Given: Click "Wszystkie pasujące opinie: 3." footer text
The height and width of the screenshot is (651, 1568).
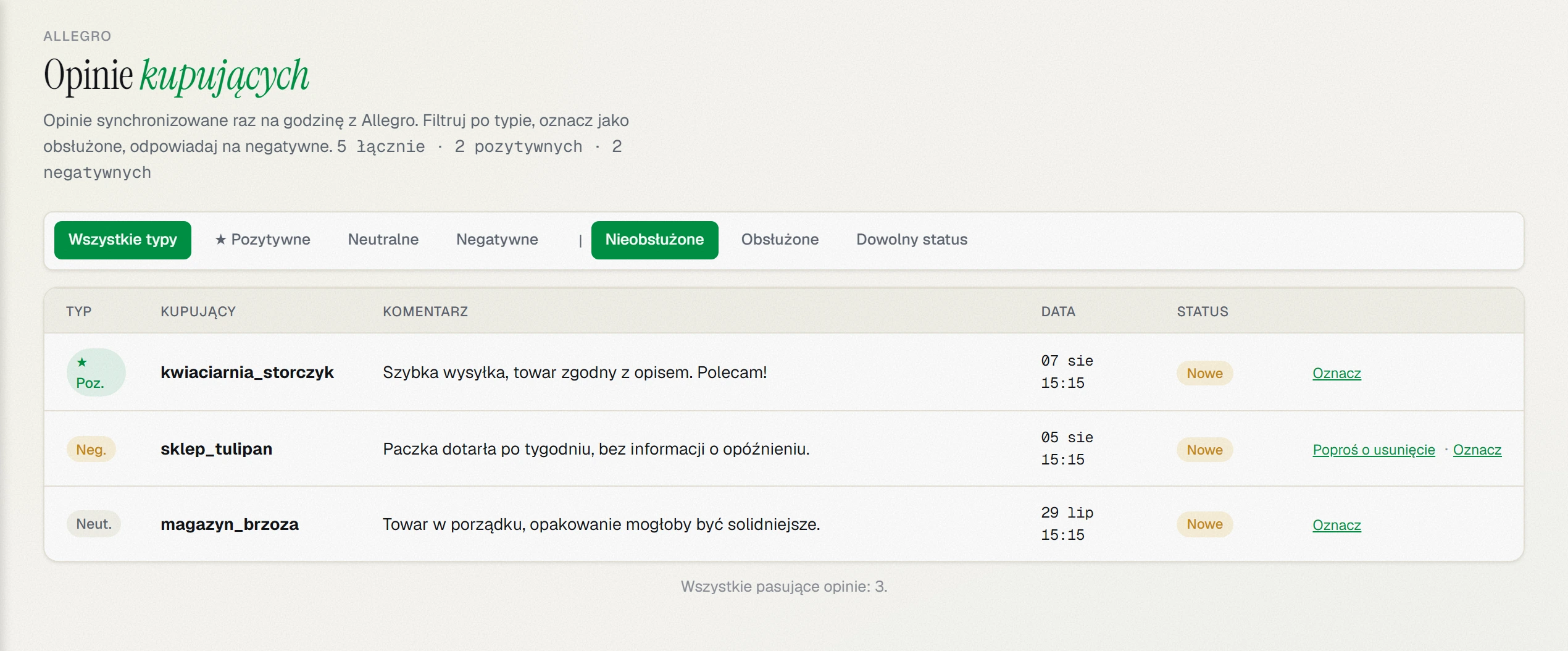Looking at the screenshot, I should pos(784,586).
